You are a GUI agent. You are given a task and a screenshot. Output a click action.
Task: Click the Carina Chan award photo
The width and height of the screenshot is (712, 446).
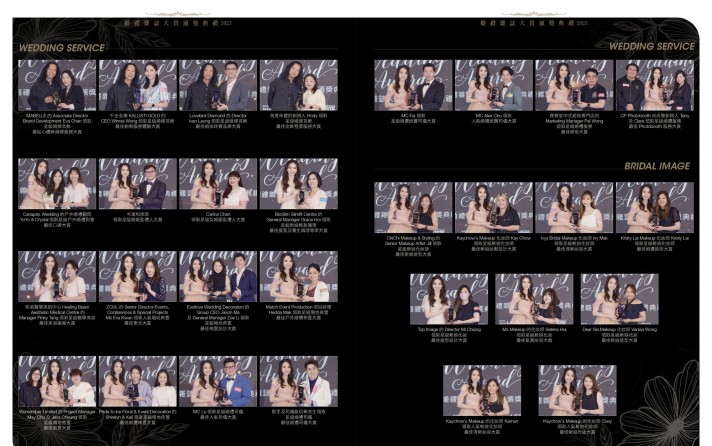point(218,184)
